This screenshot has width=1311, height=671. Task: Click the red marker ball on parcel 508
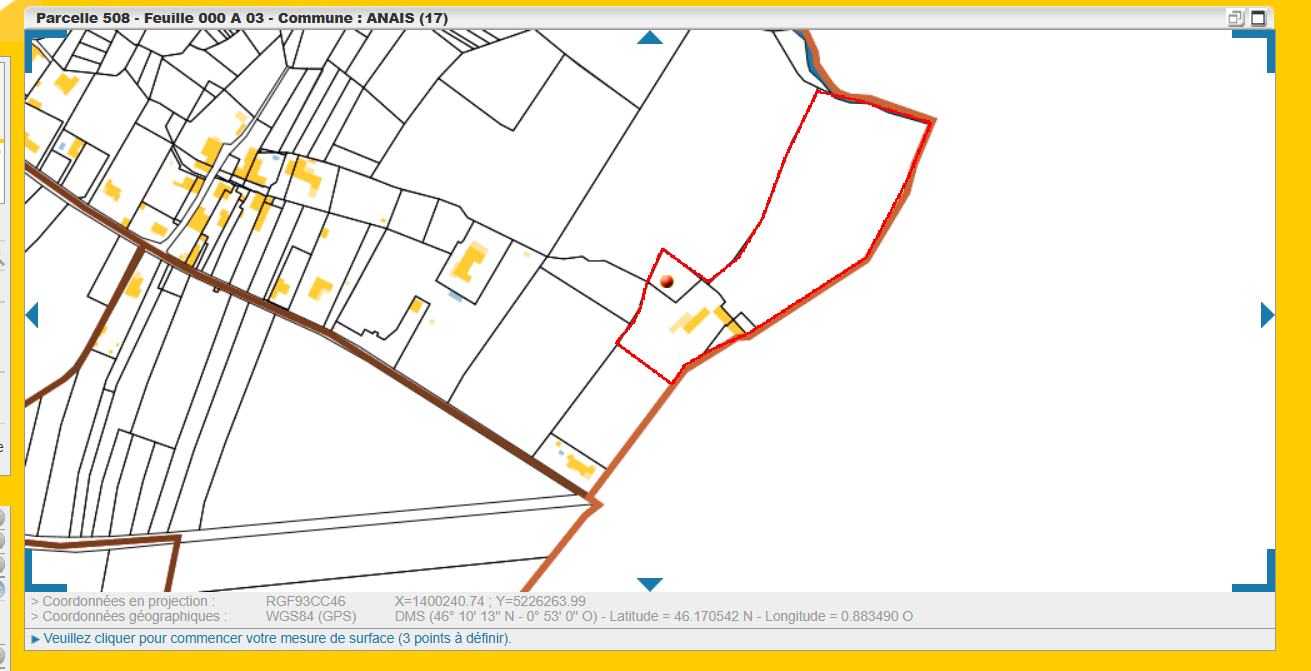click(x=667, y=282)
